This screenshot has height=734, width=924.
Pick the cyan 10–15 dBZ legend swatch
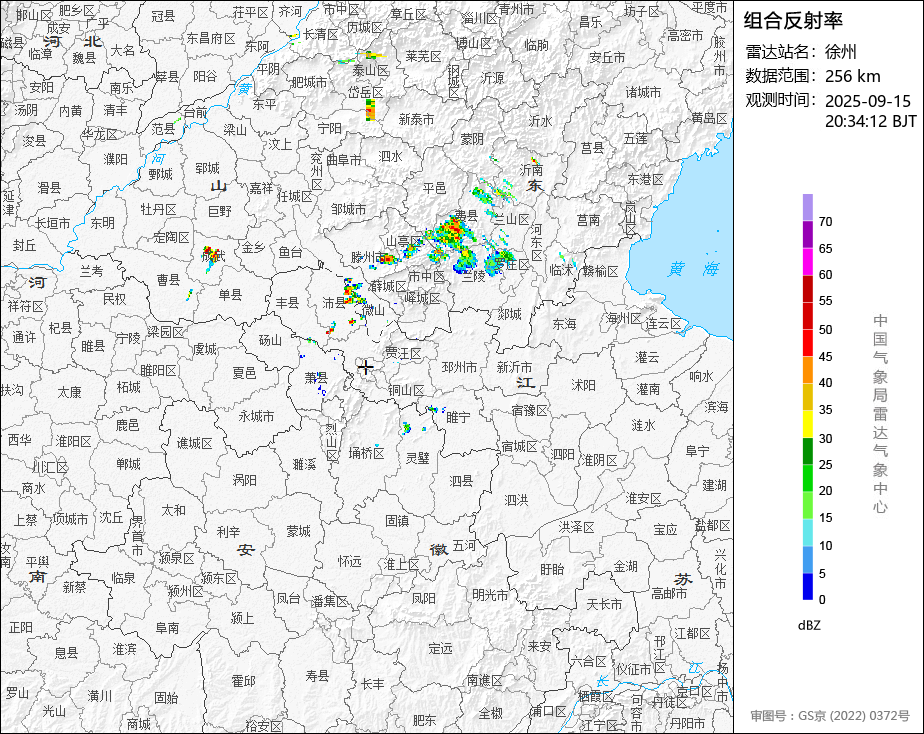807,533
